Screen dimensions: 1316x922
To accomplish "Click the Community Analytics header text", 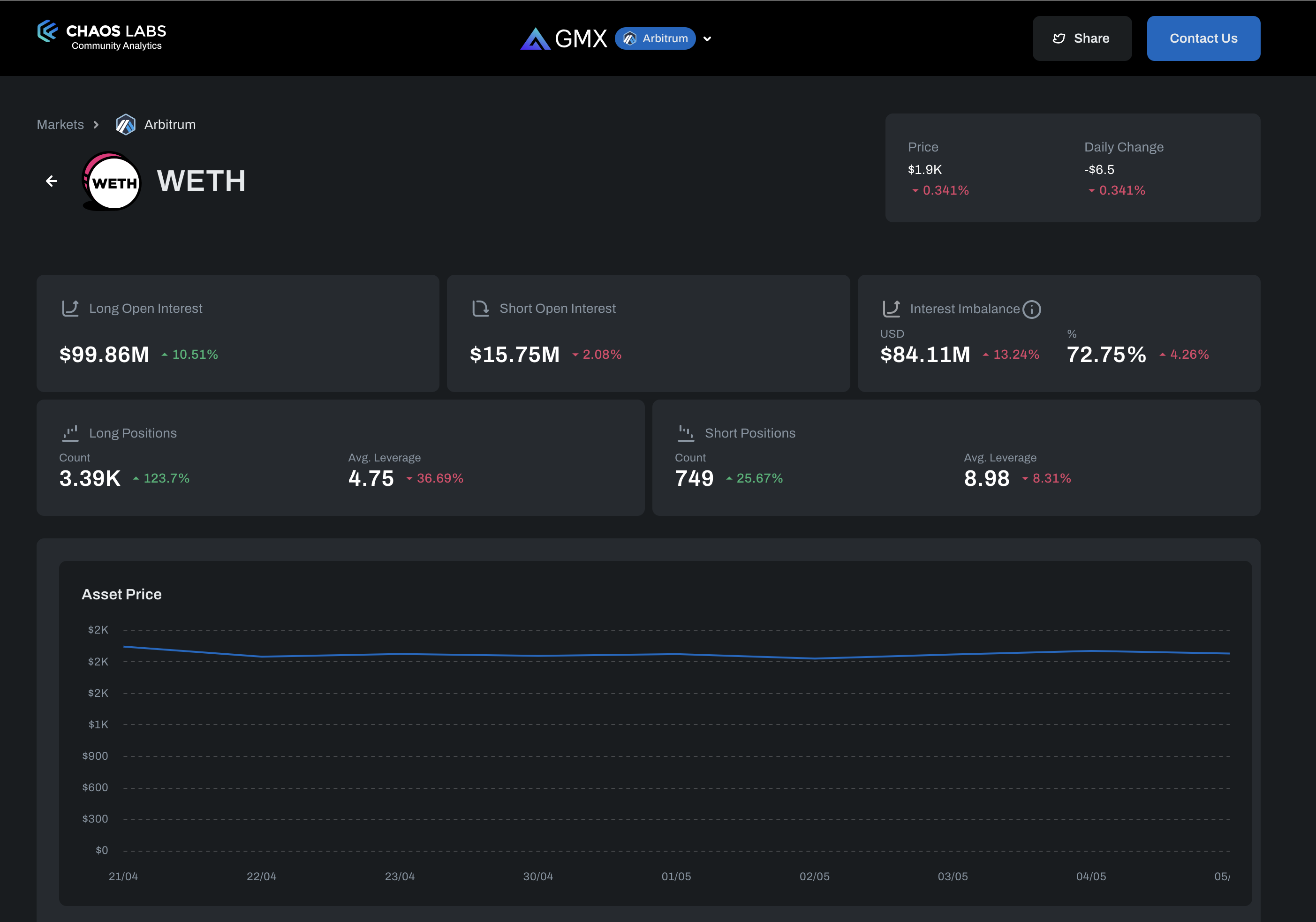I will point(116,46).
